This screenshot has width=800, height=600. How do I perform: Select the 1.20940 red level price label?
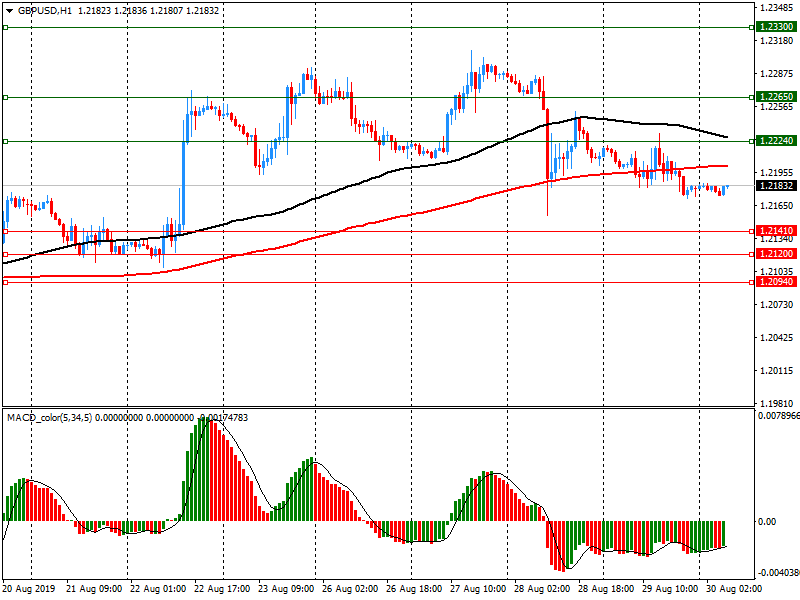tap(776, 282)
